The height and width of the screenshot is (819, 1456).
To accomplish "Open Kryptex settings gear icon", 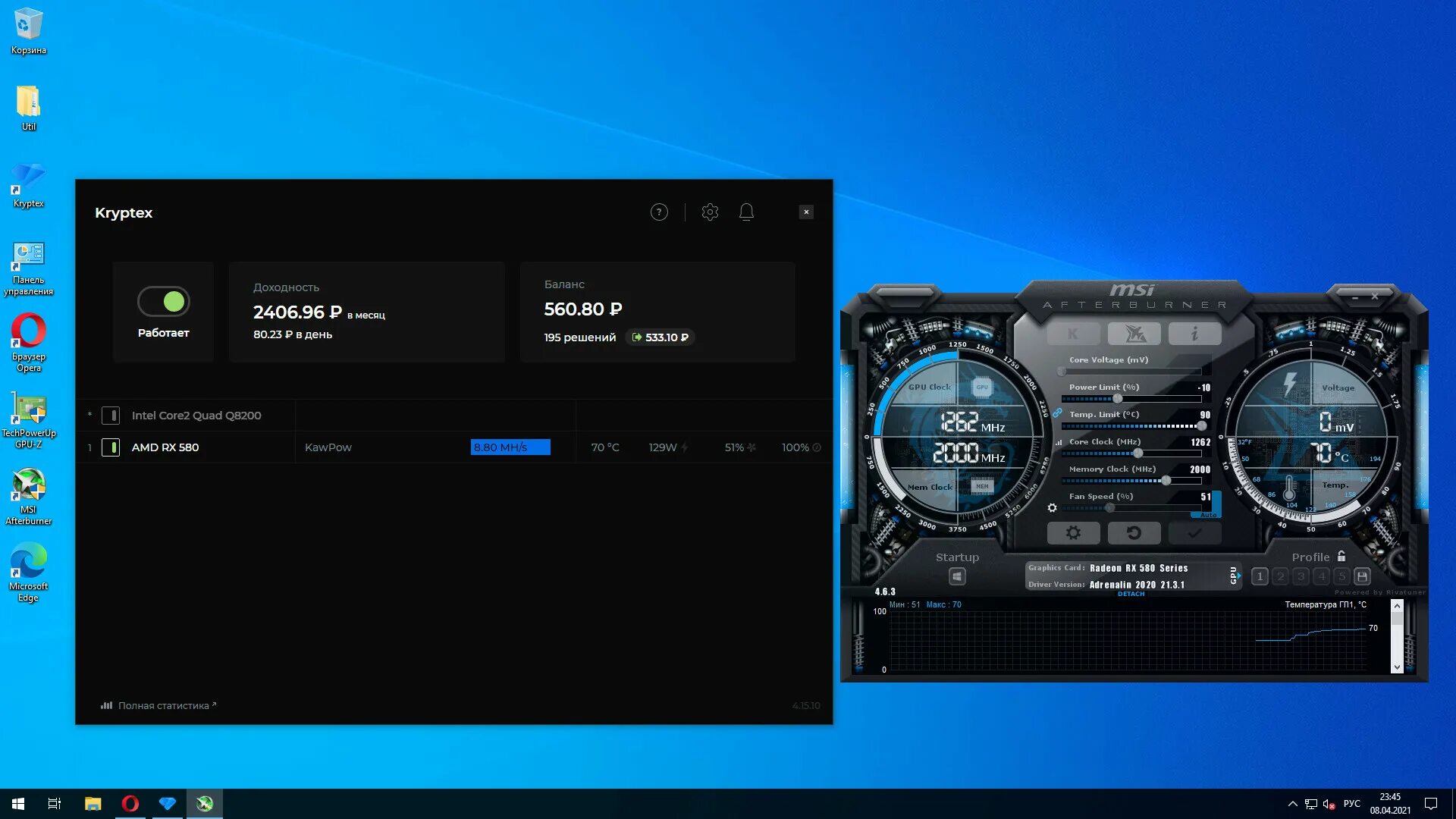I will pos(710,212).
